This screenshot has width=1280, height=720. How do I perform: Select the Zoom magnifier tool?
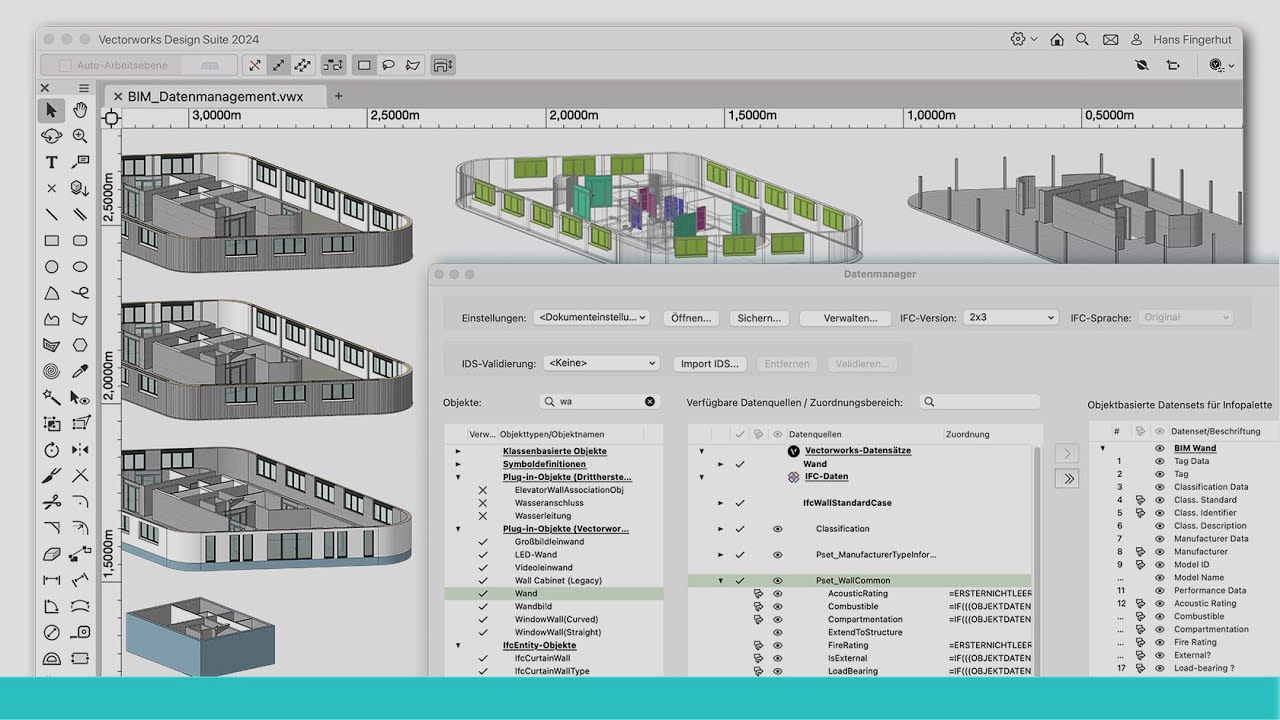pyautogui.click(x=80, y=136)
